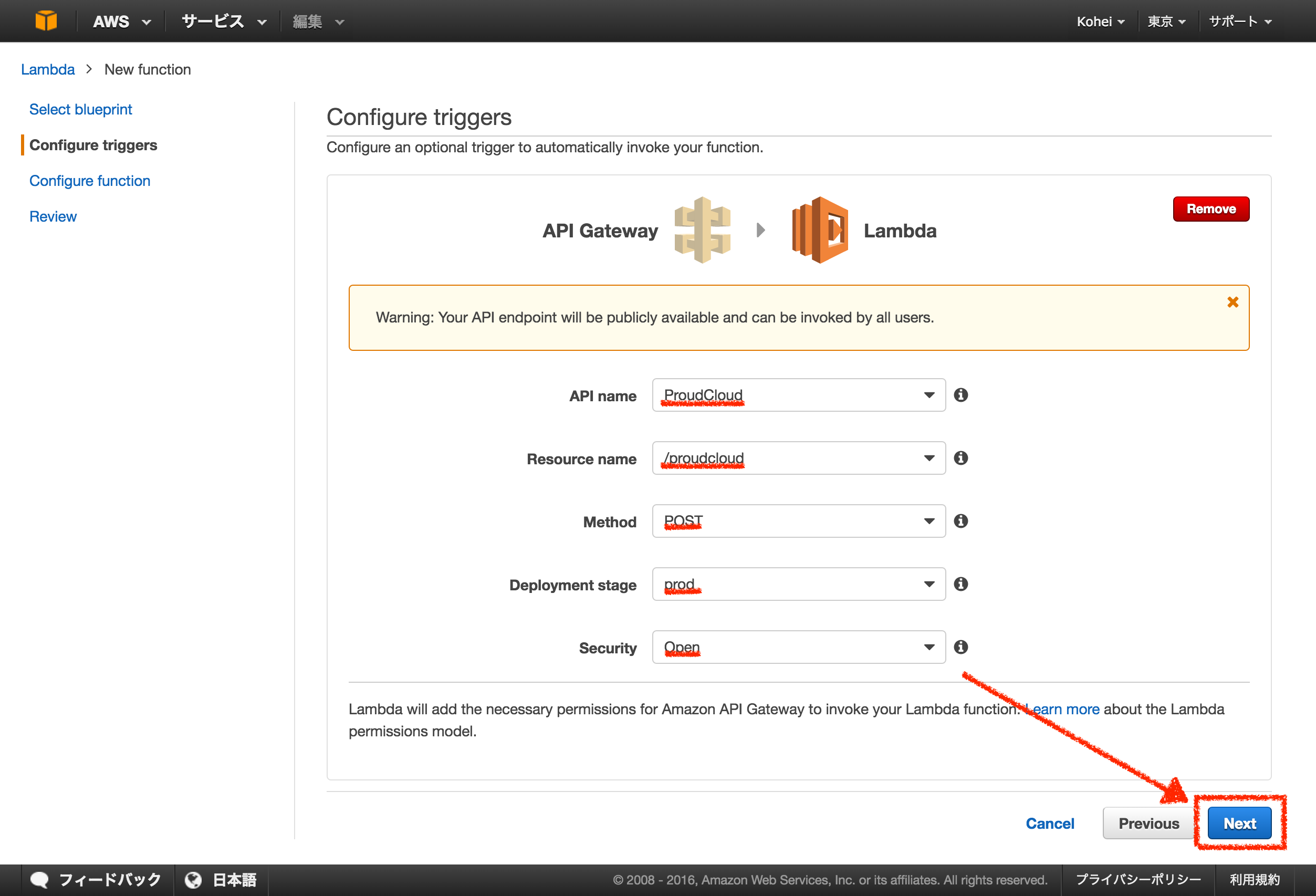Click the API Gateway service icon
The width and height of the screenshot is (1316, 896).
pyautogui.click(x=702, y=230)
